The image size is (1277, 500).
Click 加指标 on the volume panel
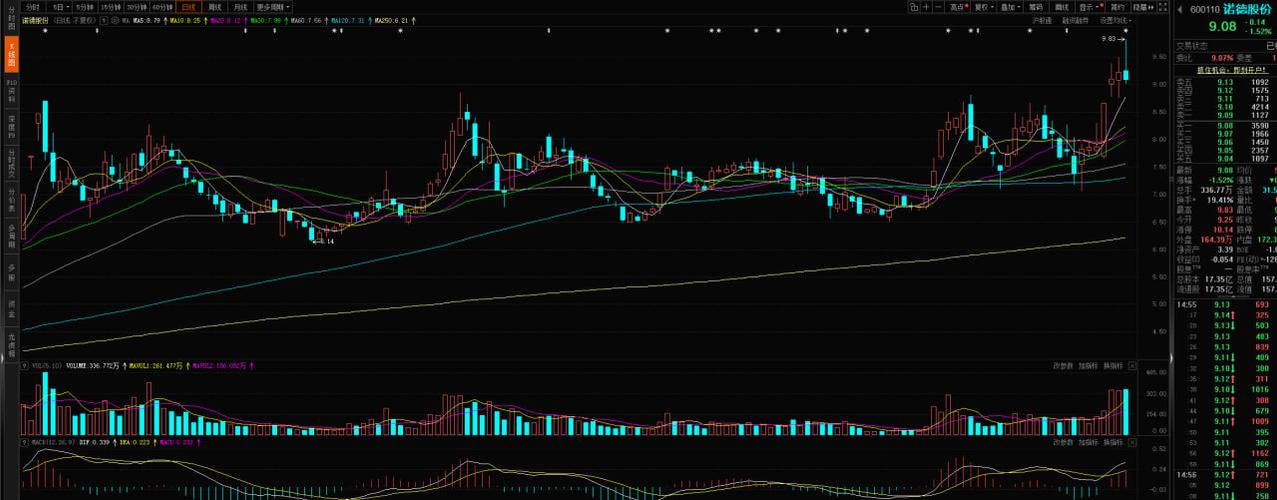1087,365
